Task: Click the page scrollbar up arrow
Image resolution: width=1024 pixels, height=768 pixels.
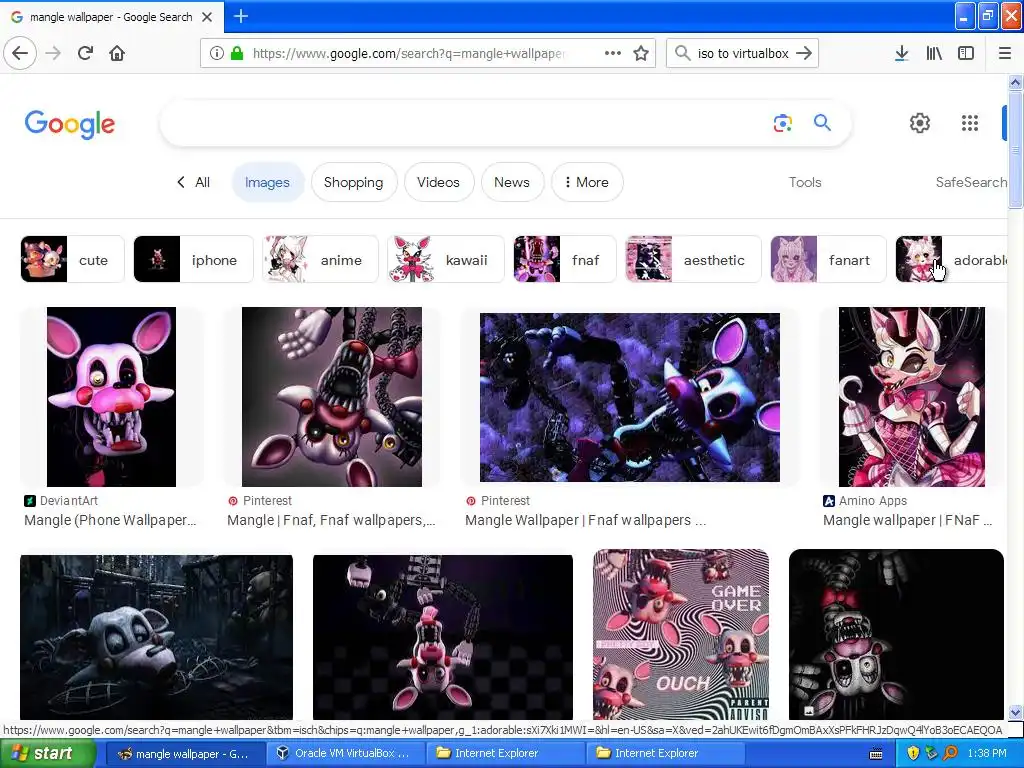Action: pos(1015,82)
